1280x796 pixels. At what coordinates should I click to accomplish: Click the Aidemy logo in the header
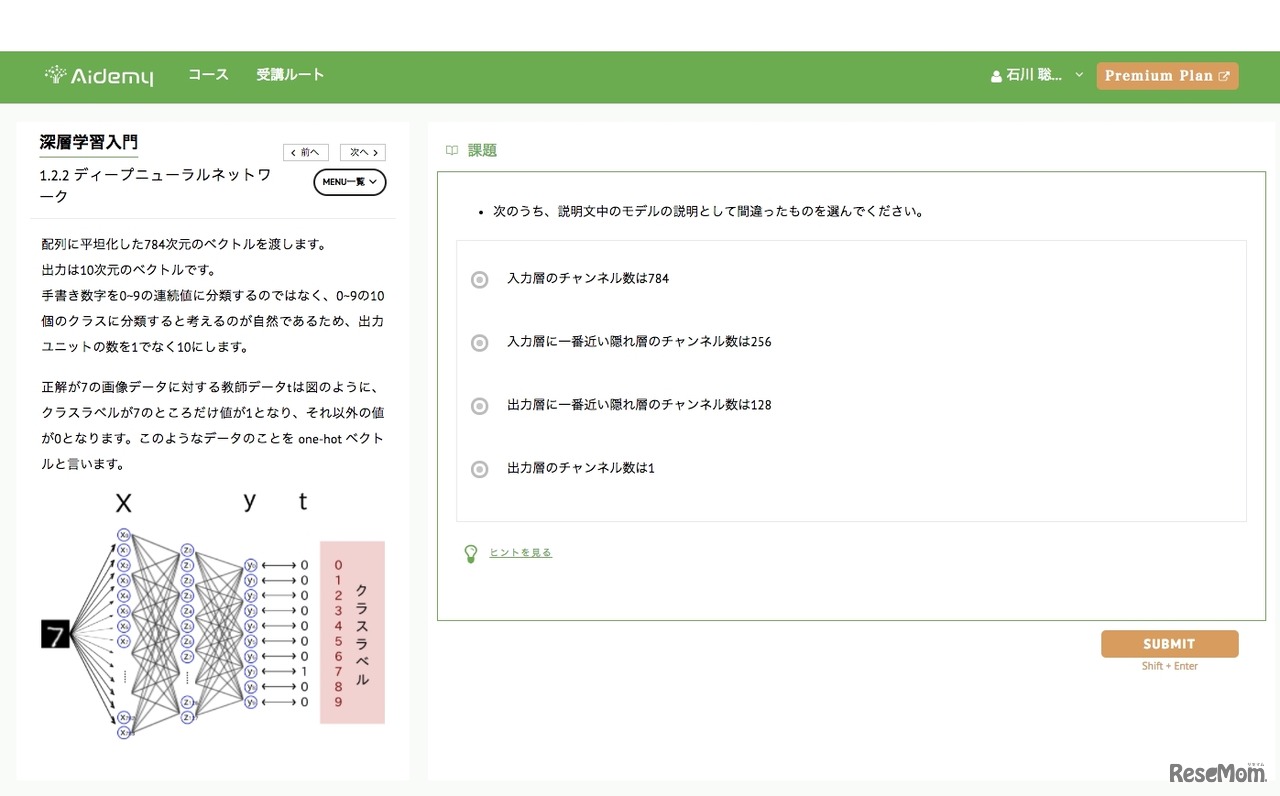click(x=98, y=74)
